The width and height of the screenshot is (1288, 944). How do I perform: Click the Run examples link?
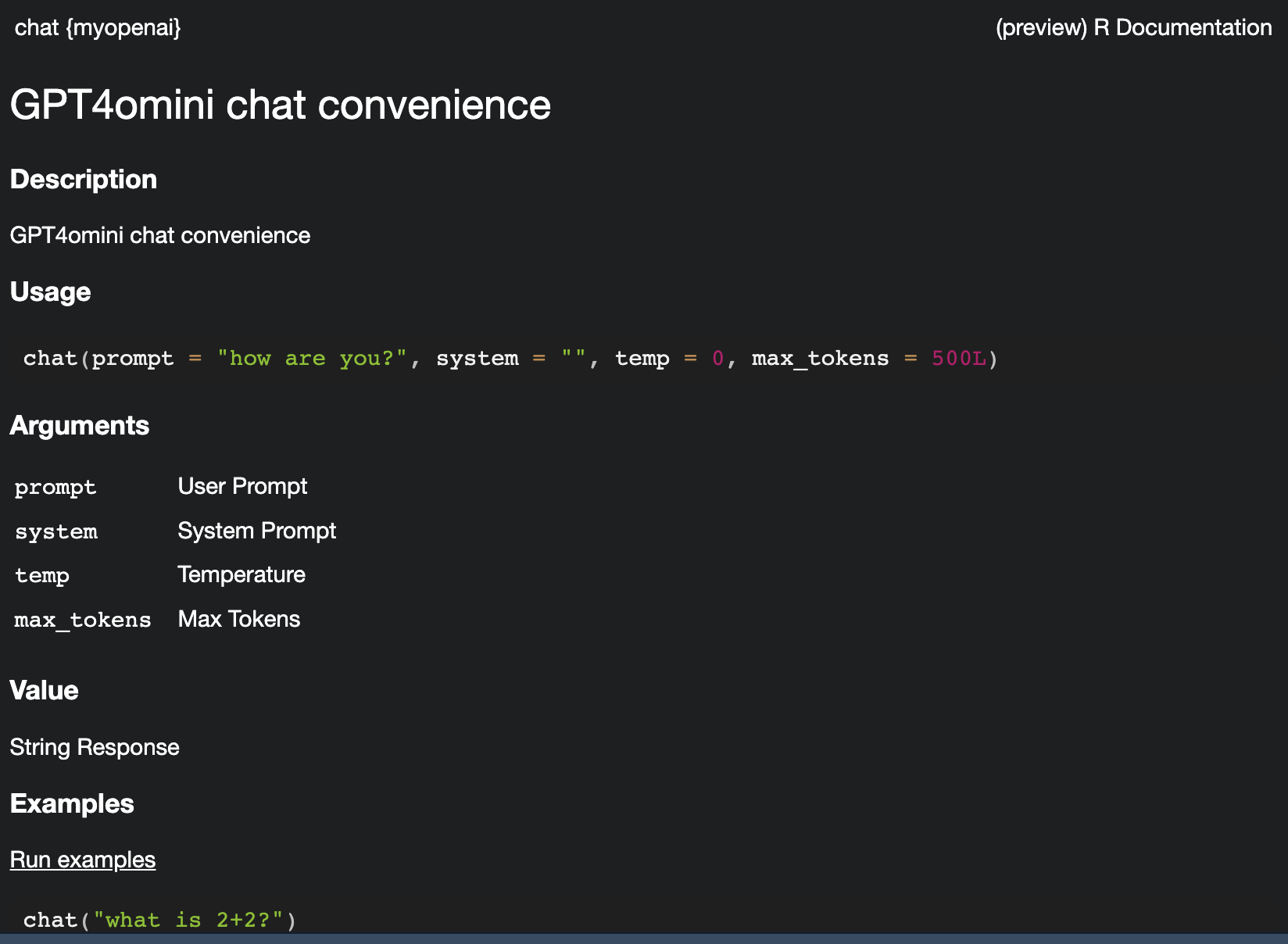pos(83,860)
